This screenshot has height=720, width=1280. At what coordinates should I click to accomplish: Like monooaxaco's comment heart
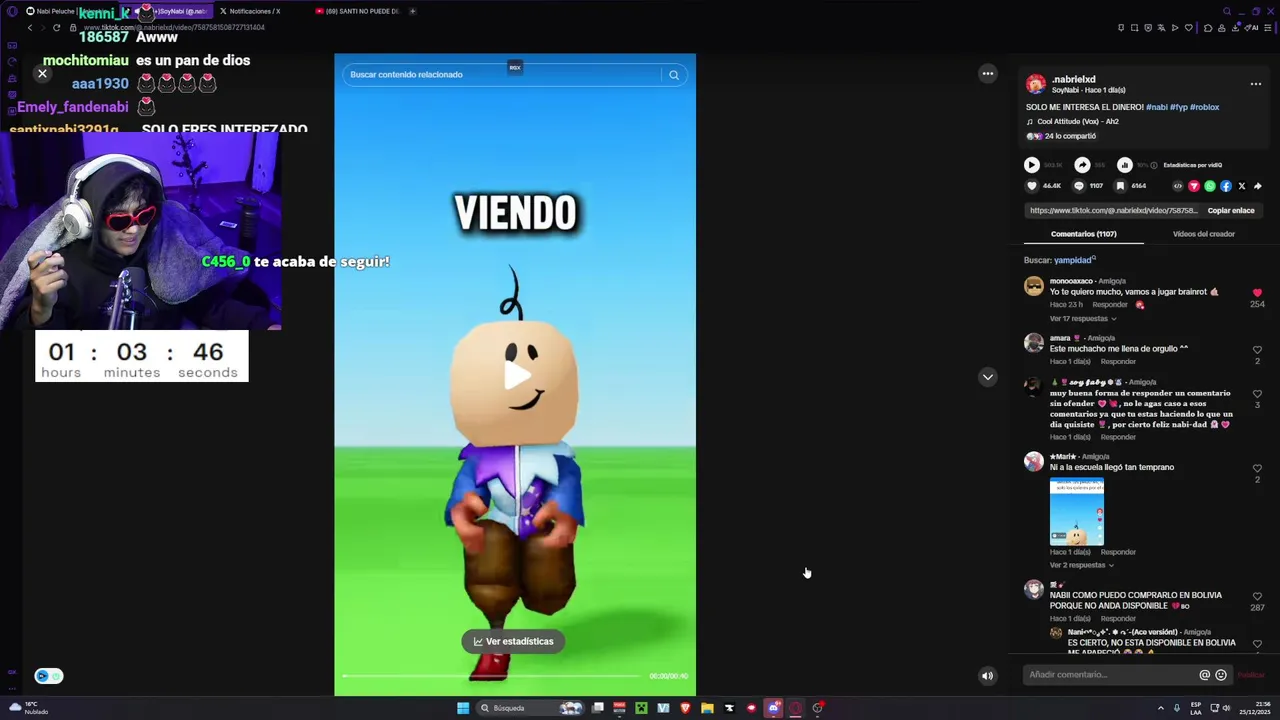(1257, 293)
